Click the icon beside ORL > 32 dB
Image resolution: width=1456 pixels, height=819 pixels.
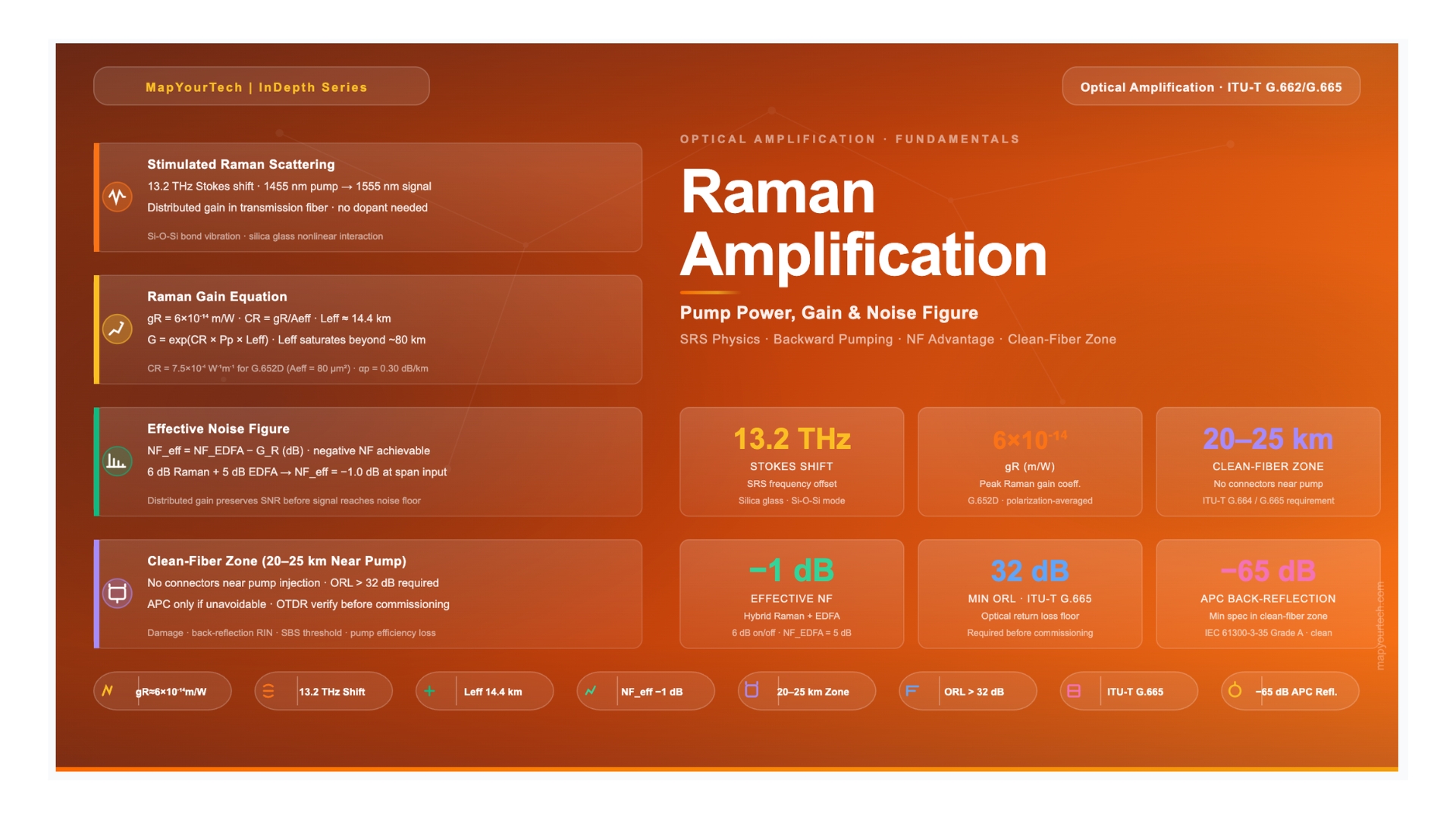[x=912, y=691]
